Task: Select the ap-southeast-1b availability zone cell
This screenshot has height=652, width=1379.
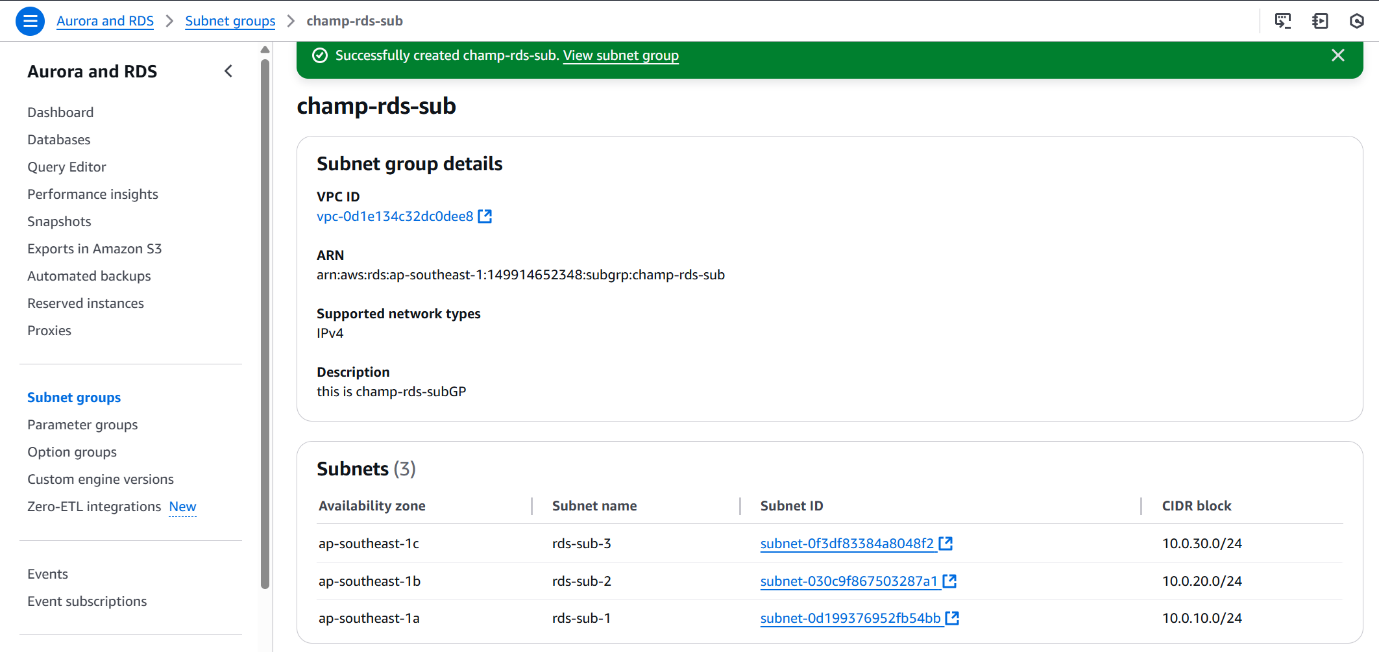Action: click(369, 581)
